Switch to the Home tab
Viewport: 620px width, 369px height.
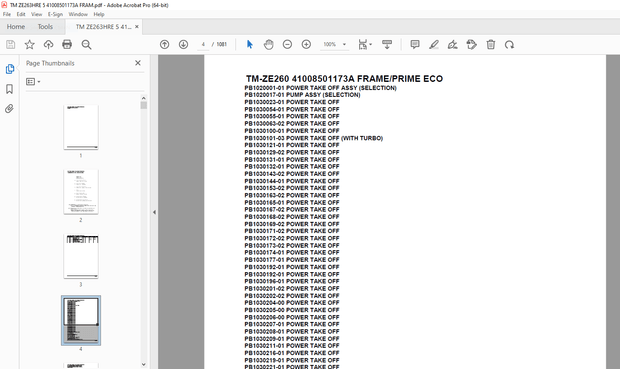click(16, 26)
